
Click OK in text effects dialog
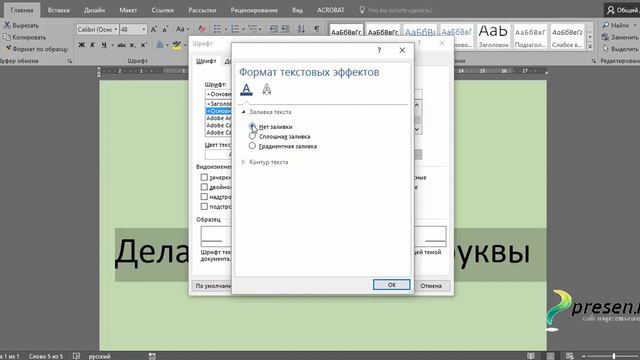391,284
